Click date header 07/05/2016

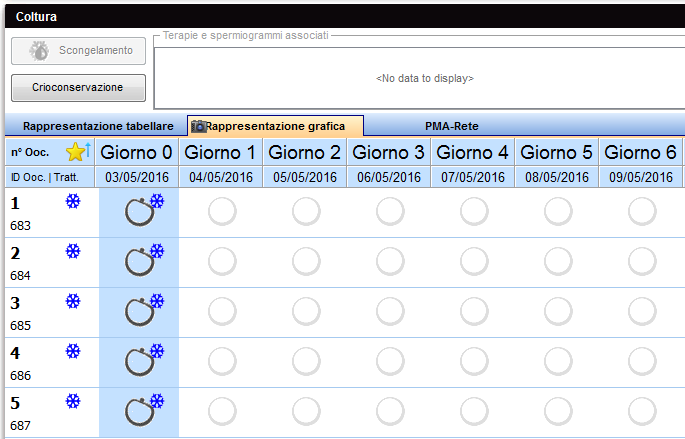pos(473,177)
